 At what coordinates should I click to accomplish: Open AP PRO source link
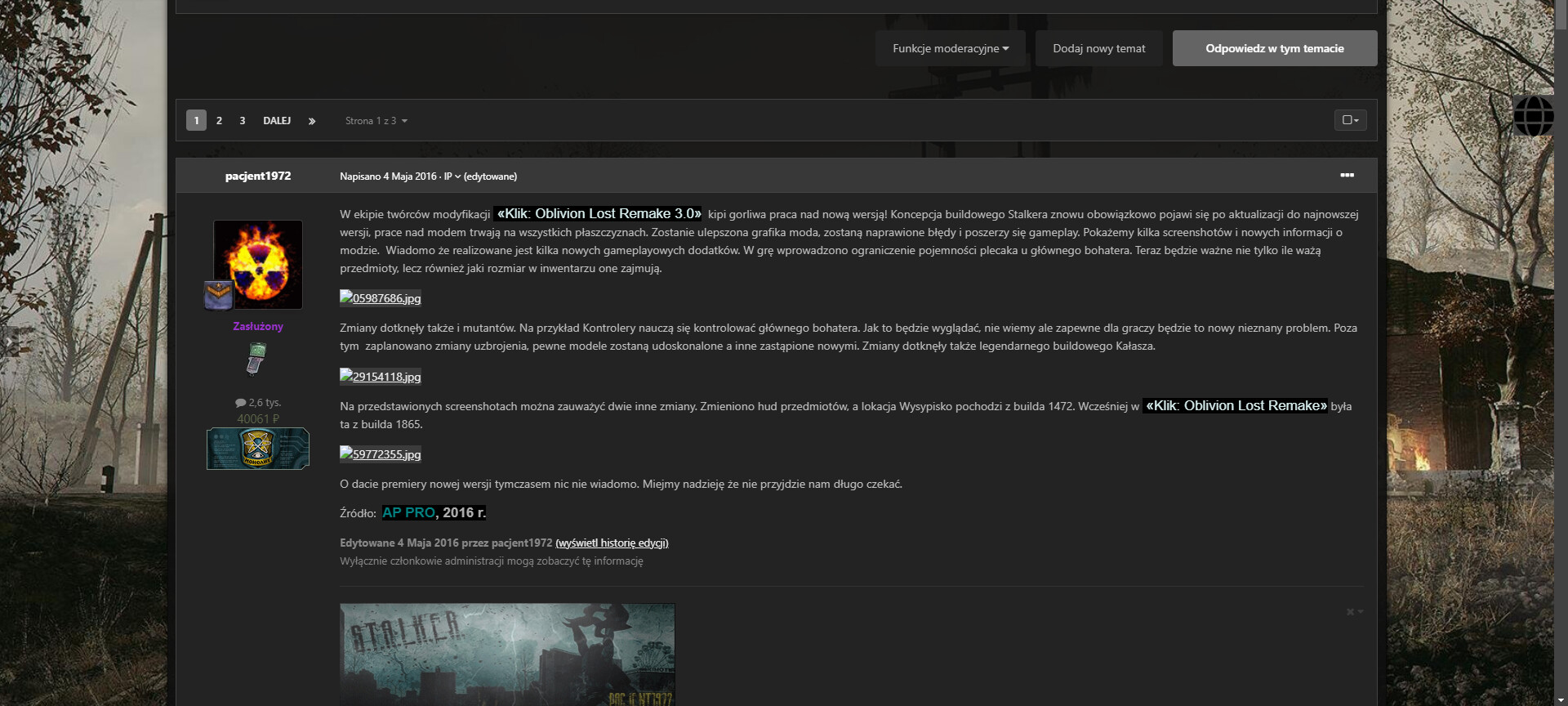(x=408, y=512)
